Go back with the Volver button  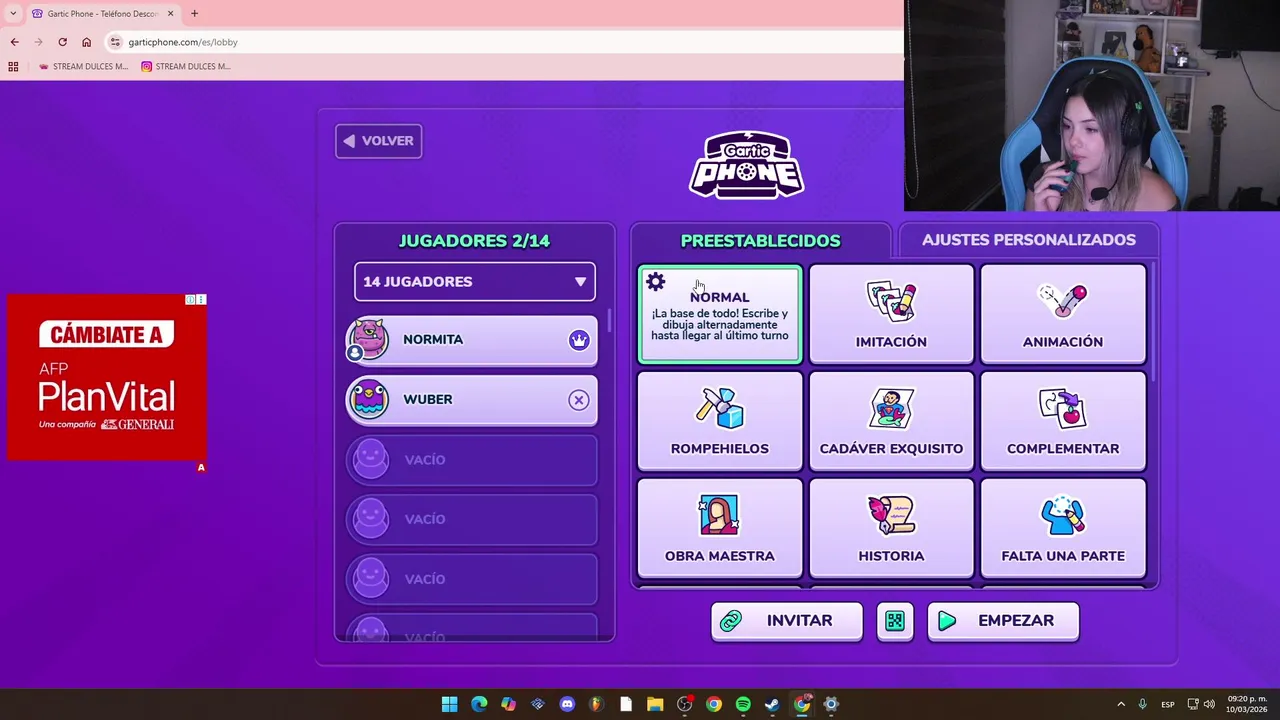pyautogui.click(x=379, y=141)
